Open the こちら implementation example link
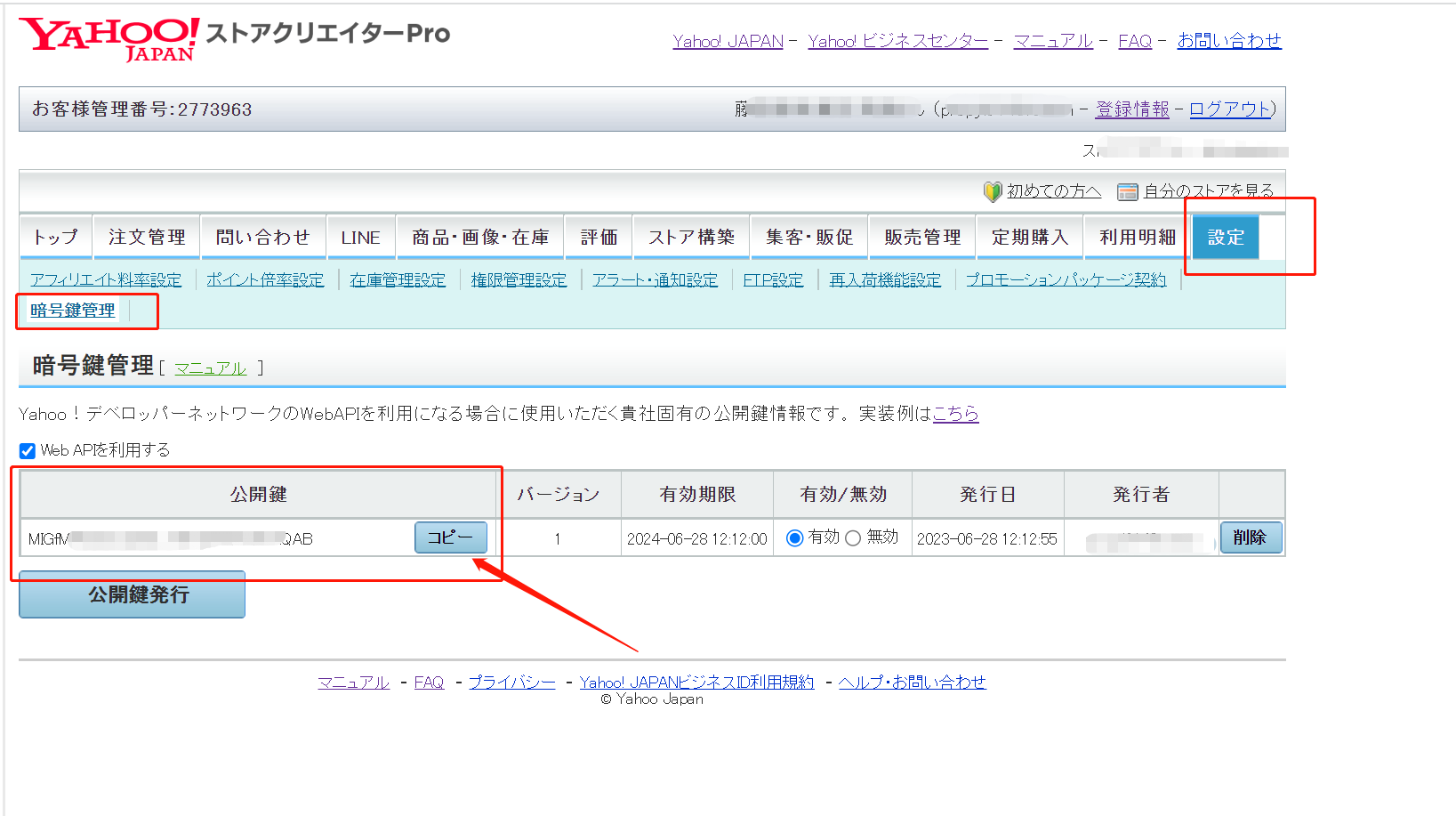 [955, 414]
